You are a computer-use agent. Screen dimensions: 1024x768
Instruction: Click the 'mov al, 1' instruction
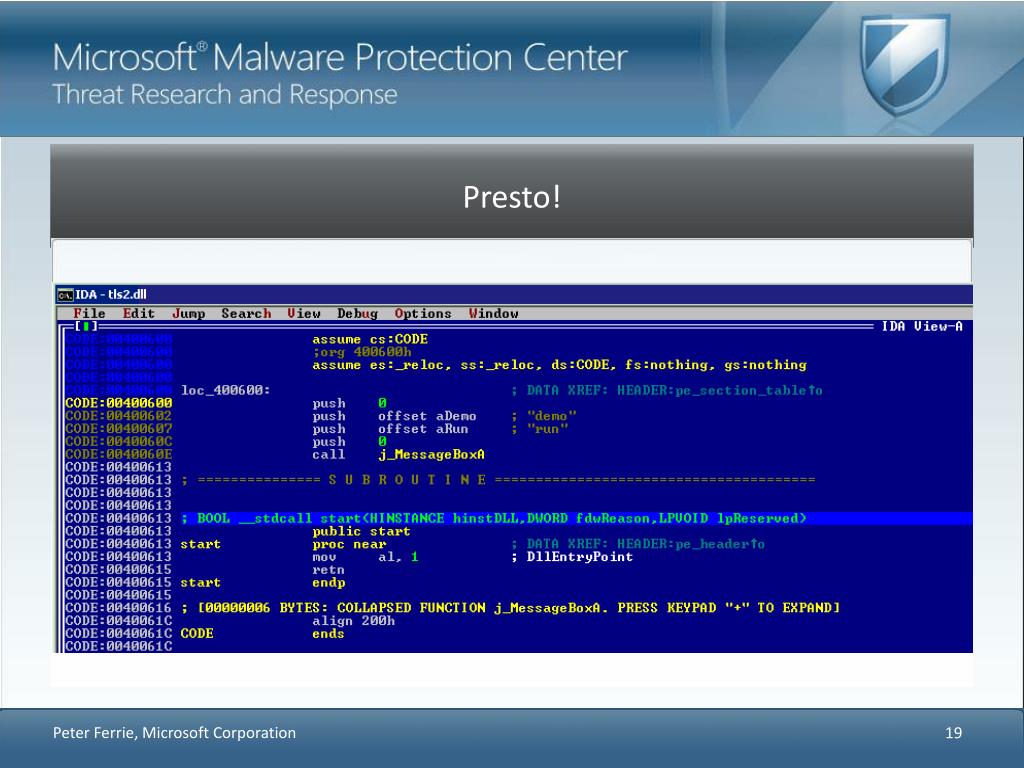pyautogui.click(x=365, y=557)
